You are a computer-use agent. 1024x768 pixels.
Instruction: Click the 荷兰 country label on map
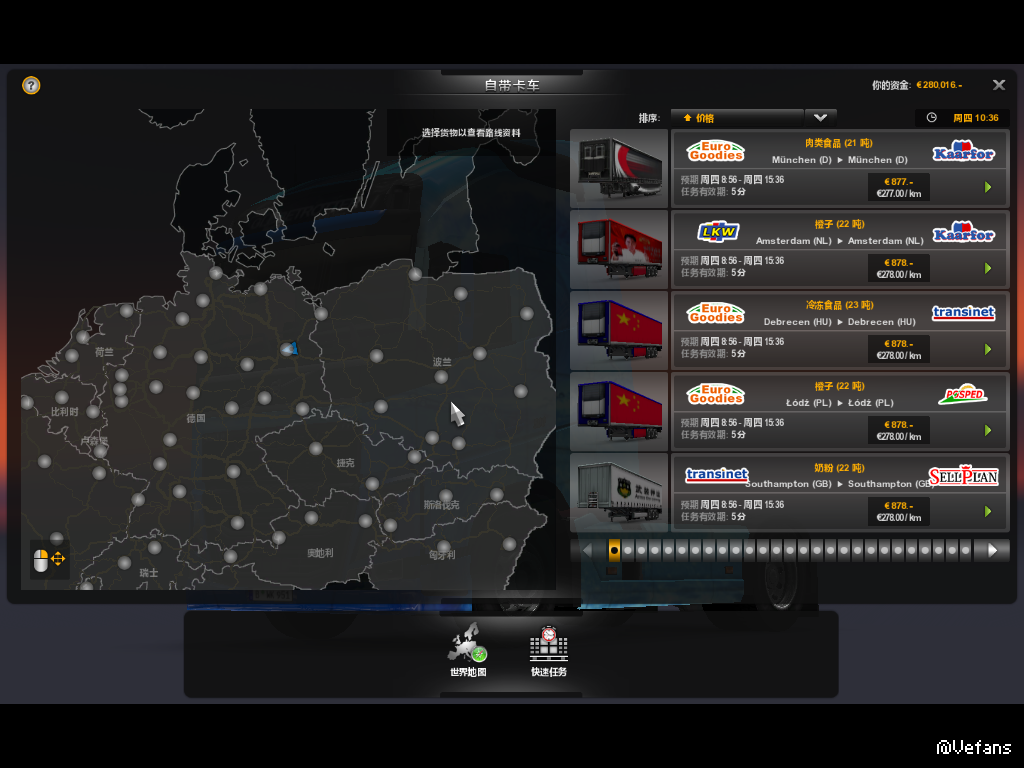104,352
